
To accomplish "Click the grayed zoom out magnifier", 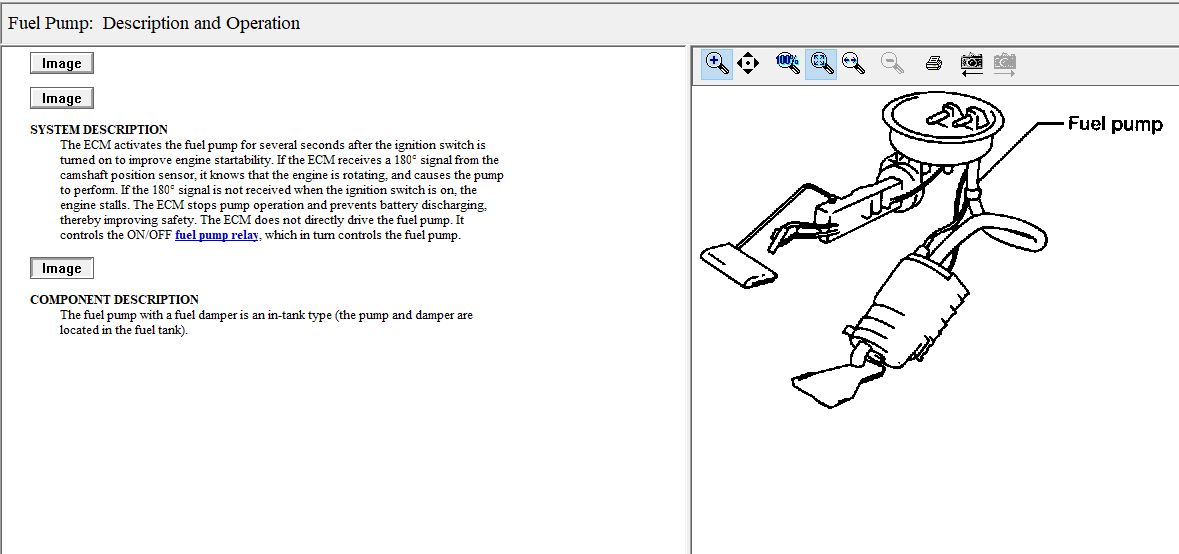I will click(892, 64).
